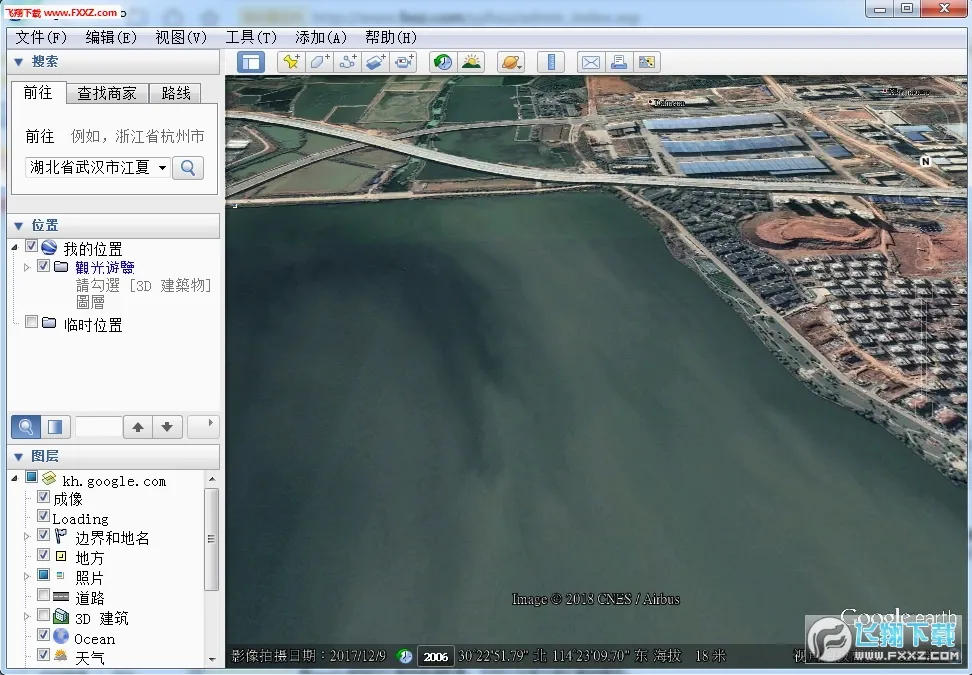Open the 工具(T) menu

(x=250, y=38)
